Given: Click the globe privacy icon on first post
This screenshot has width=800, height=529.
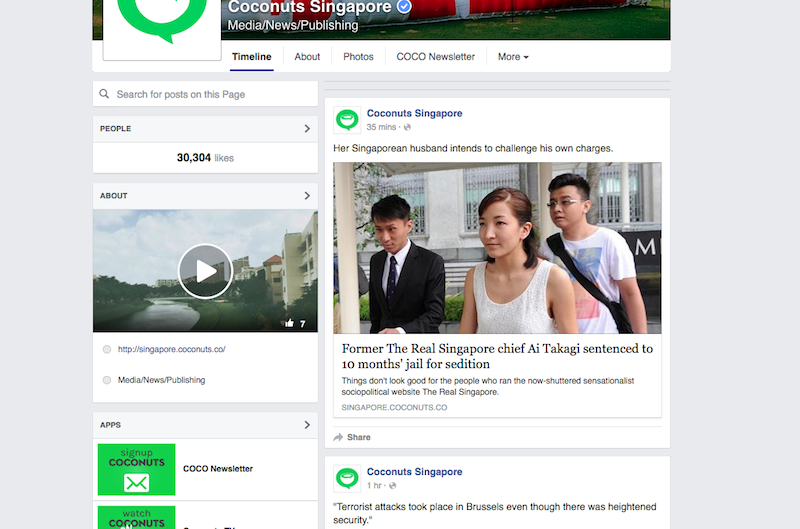Looking at the screenshot, I should tap(407, 128).
